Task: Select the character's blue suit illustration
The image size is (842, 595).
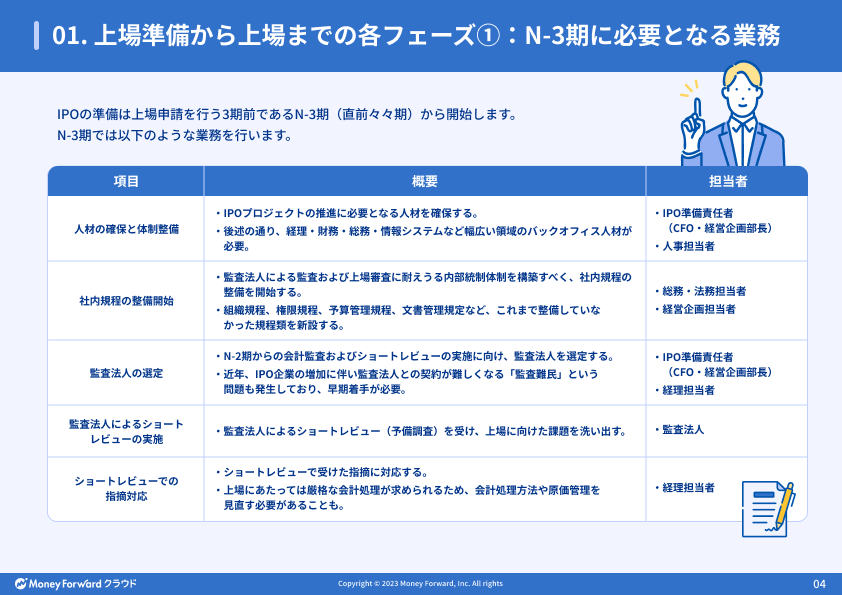Action: tap(742, 145)
